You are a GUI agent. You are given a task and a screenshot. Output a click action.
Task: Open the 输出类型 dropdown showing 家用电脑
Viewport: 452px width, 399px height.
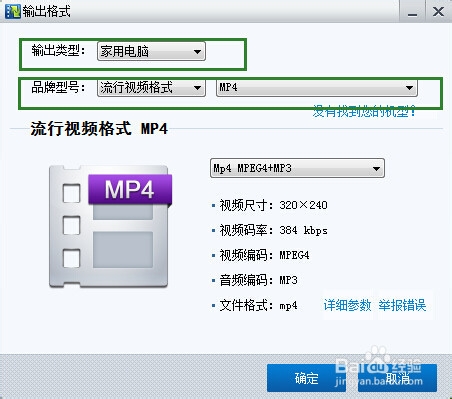coord(151,51)
